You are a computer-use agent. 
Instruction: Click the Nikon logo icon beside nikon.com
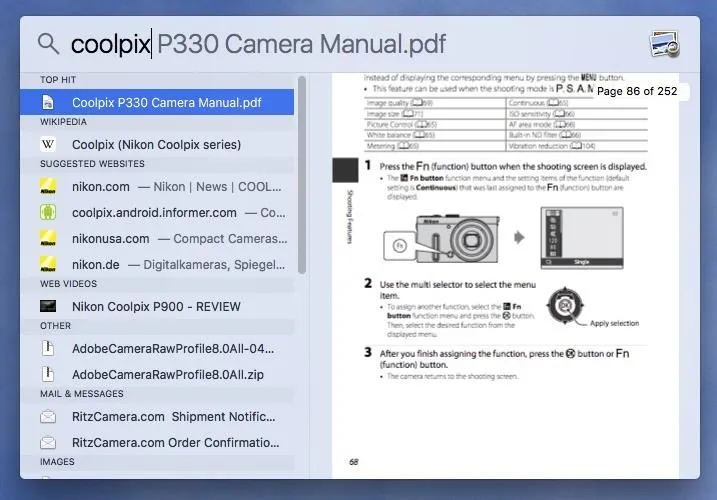[48, 187]
